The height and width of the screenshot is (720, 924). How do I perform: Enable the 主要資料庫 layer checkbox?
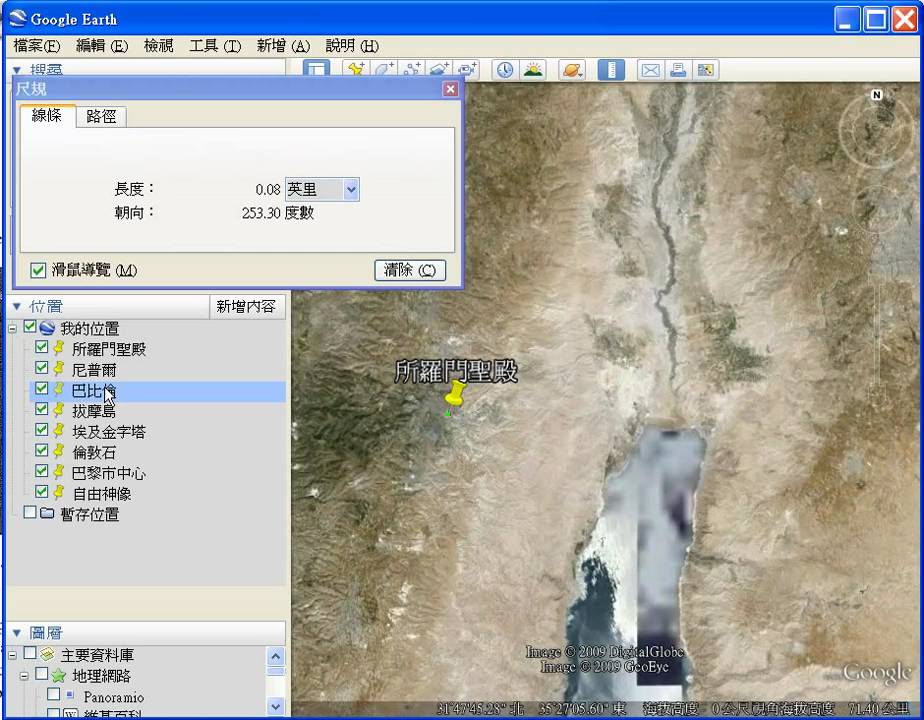click(30, 653)
